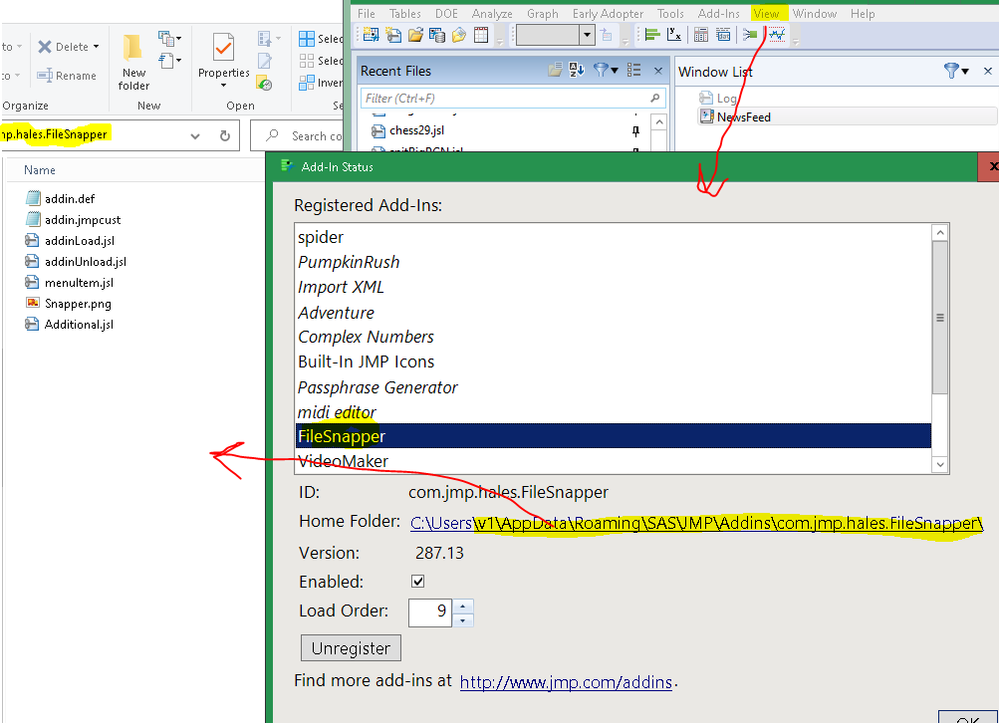Expand the Delete dropdown arrow in Explorer

click(96, 47)
